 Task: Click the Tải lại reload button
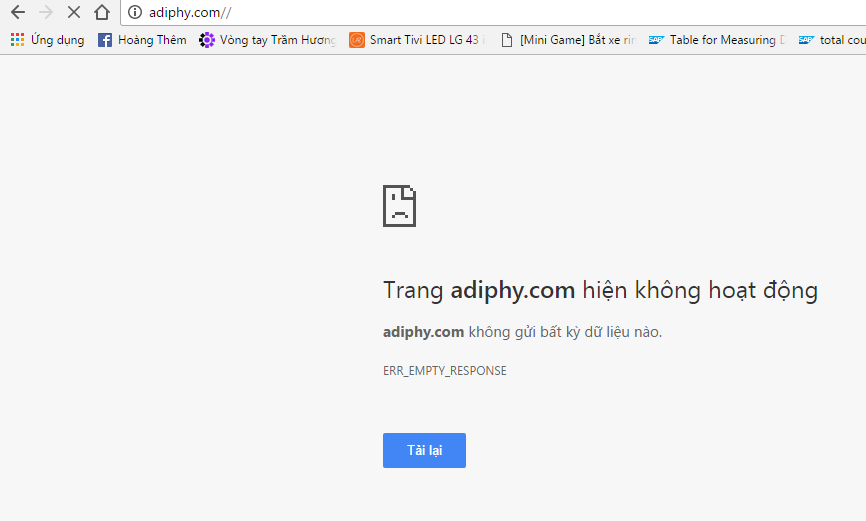pos(424,450)
